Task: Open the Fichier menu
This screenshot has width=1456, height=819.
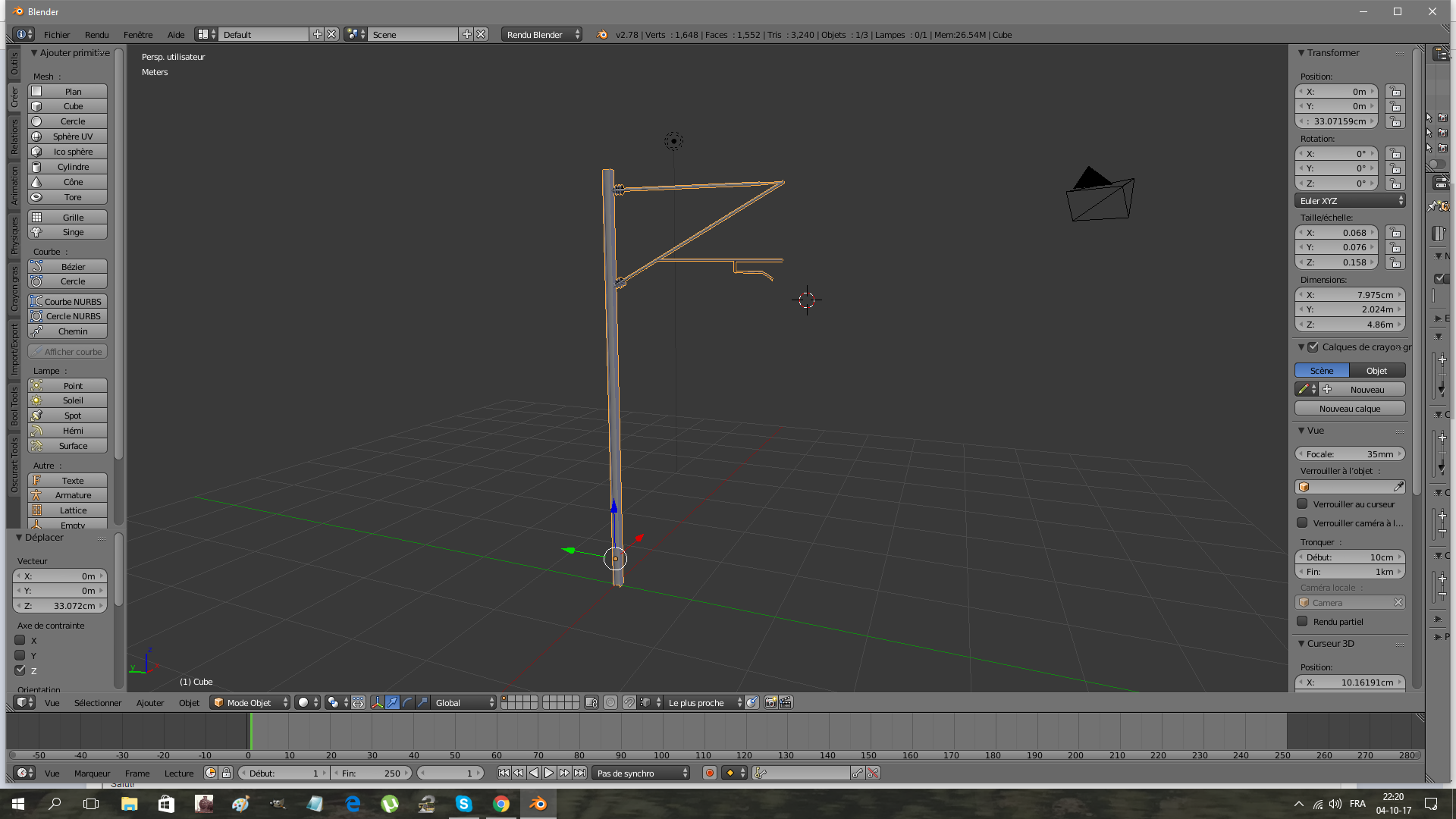Action: click(57, 34)
